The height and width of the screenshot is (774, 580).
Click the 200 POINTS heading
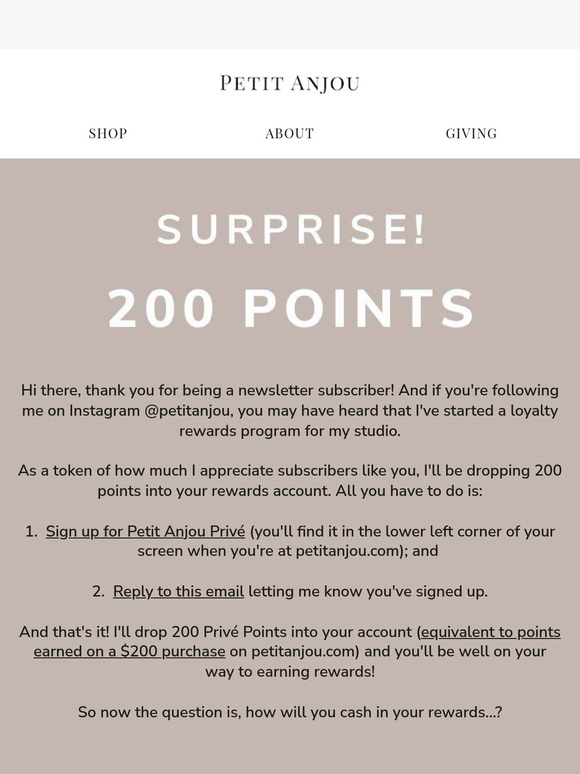tap(290, 308)
